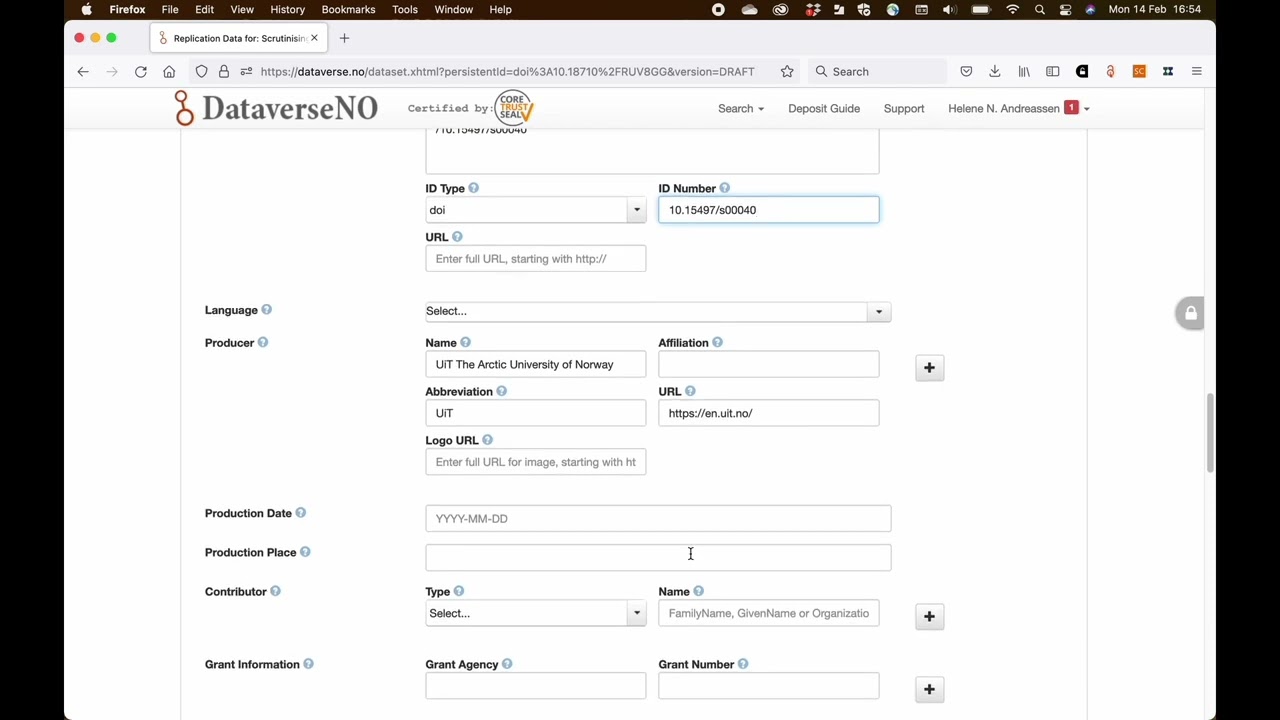Show Grant Information help icon

pyautogui.click(x=308, y=664)
